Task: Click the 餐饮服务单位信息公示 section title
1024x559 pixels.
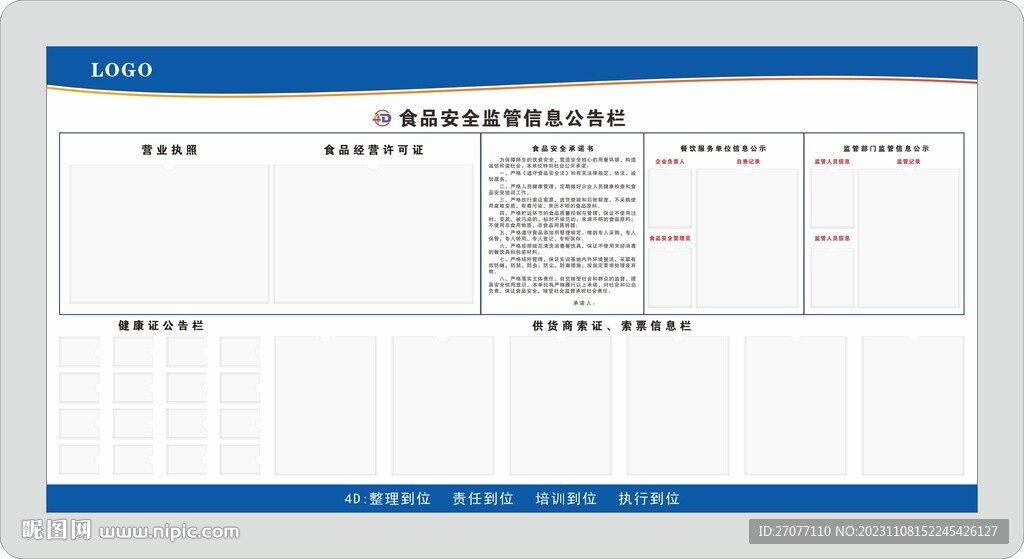Action: 723,148
